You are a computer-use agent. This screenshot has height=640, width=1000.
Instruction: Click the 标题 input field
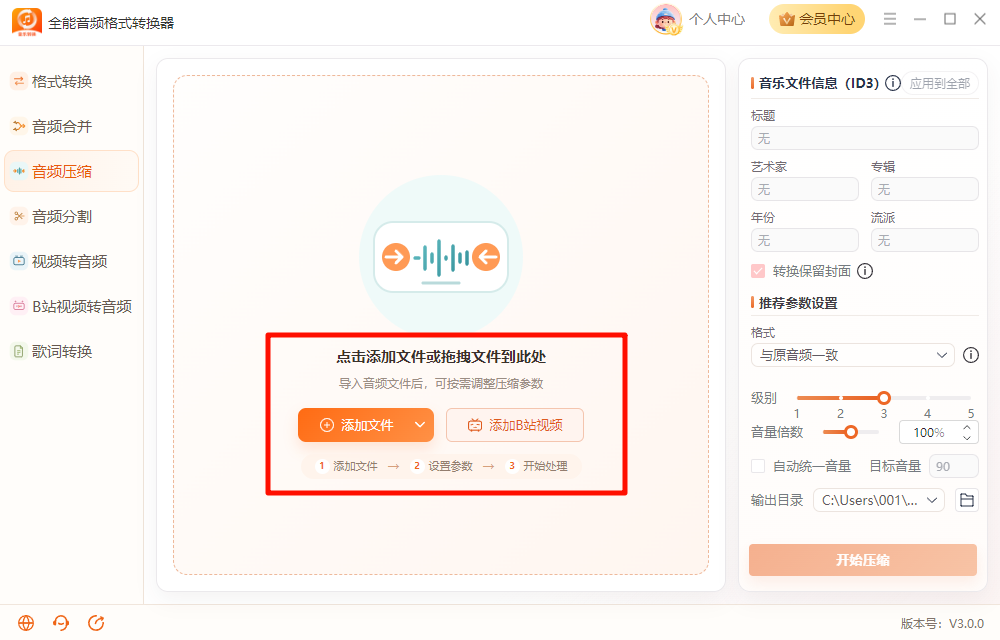coord(865,138)
